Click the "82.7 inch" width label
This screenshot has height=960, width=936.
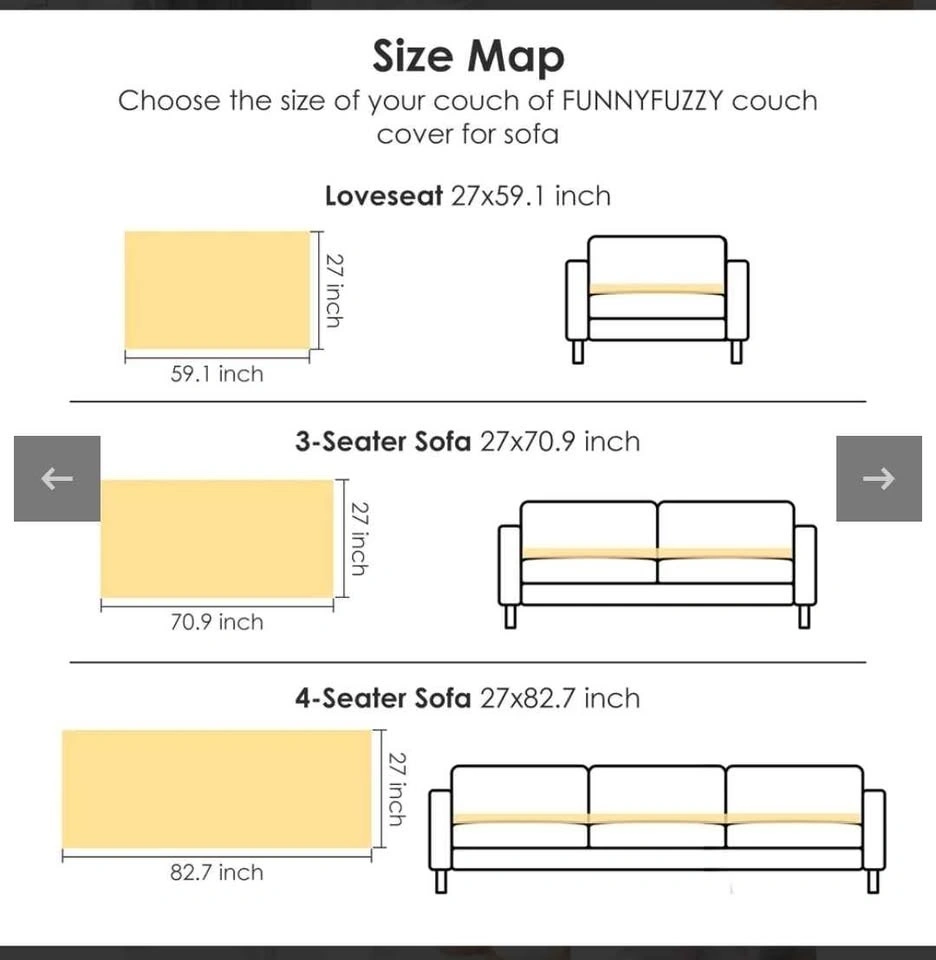pos(217,872)
